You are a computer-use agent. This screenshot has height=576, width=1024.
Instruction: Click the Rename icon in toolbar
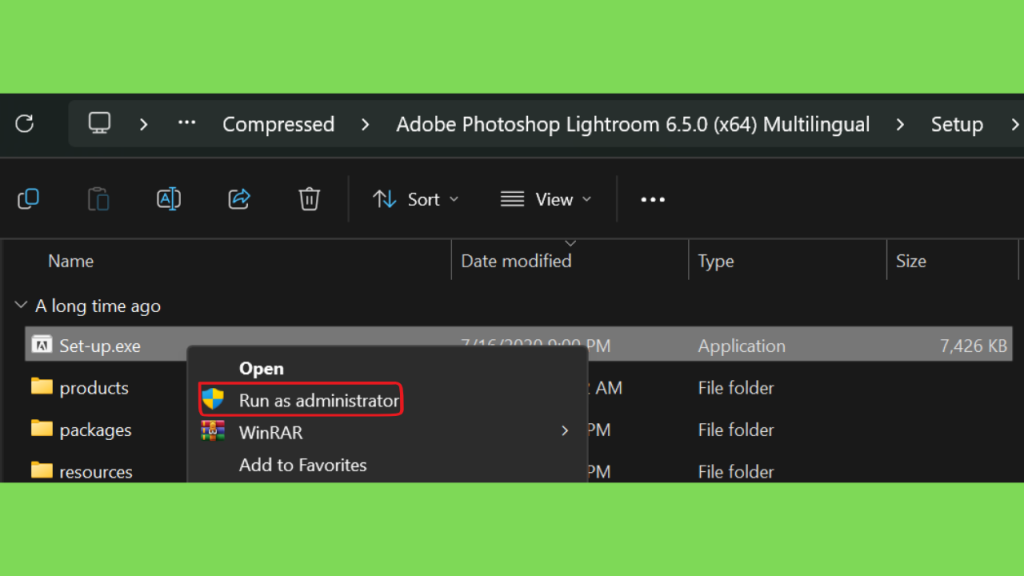click(169, 199)
